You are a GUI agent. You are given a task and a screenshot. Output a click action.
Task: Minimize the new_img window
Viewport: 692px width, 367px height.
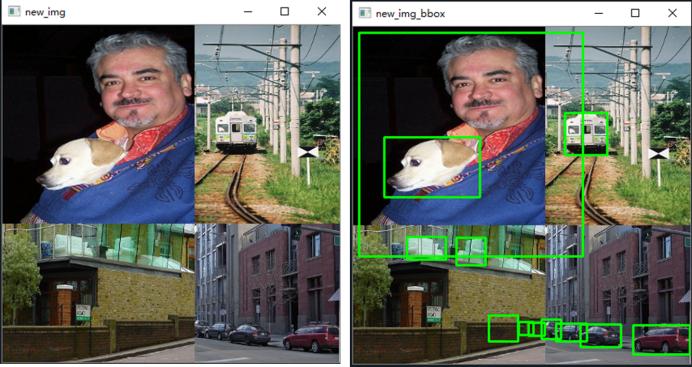[248, 12]
